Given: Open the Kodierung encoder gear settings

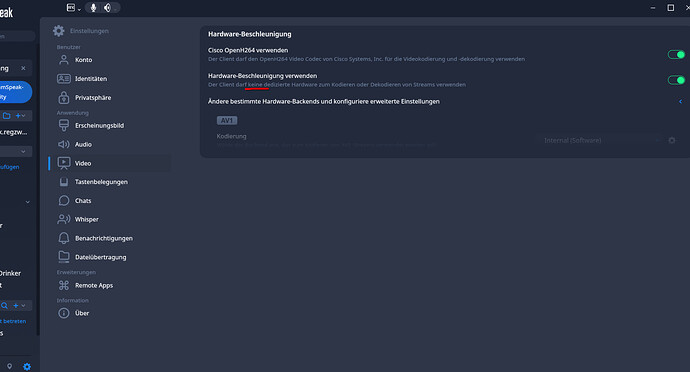Looking at the screenshot, I should pyautogui.click(x=672, y=140).
